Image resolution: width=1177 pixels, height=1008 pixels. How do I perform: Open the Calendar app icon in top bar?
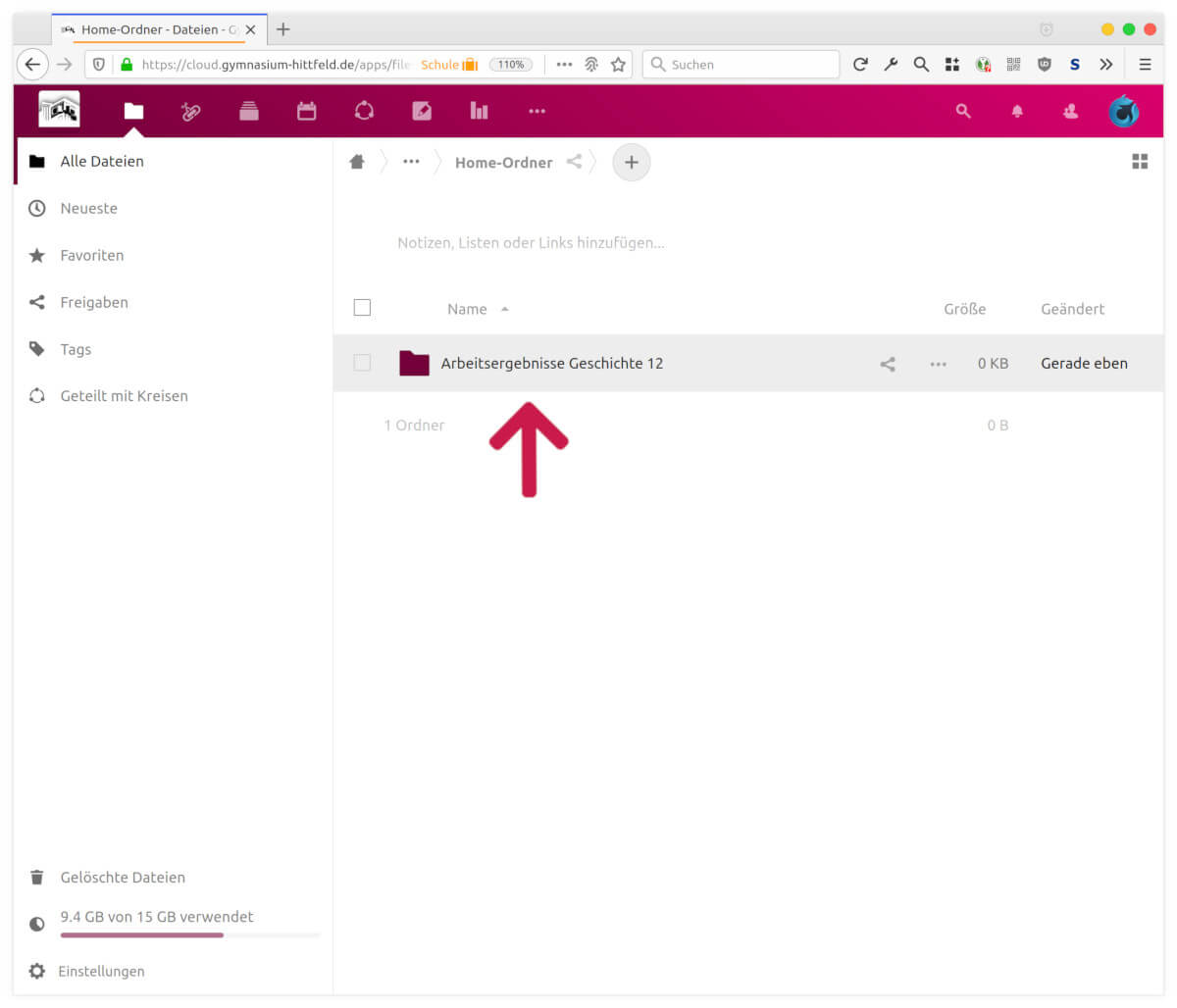(307, 112)
